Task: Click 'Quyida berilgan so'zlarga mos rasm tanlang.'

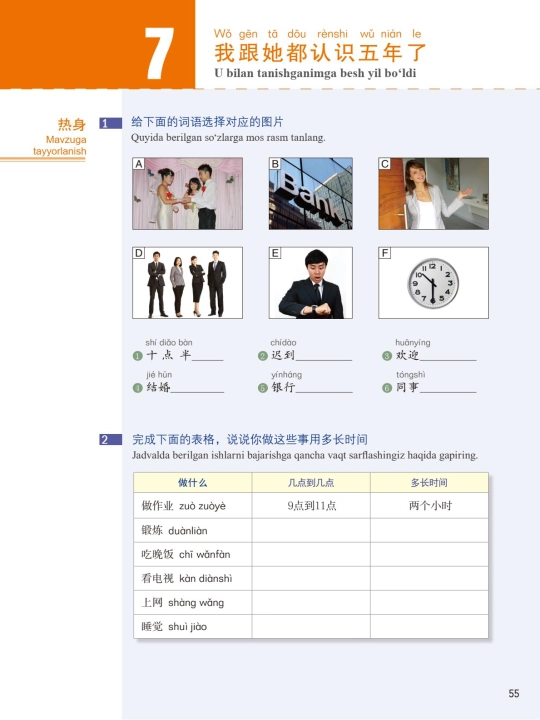Action: 228,138
